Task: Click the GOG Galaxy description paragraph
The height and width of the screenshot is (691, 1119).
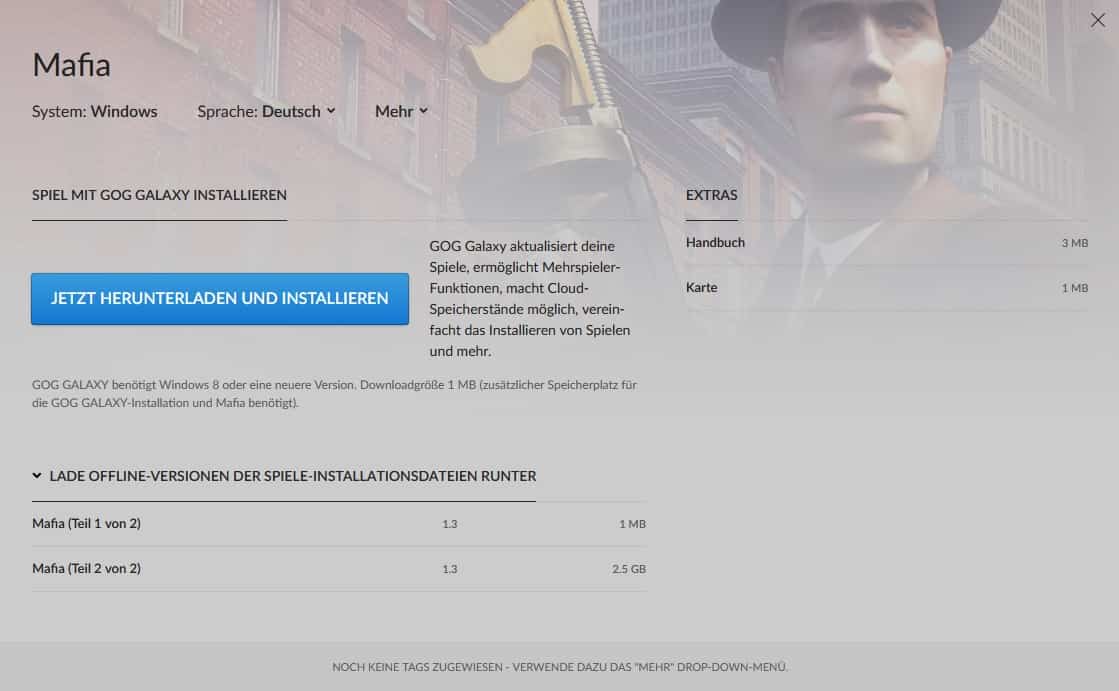Action: (530, 298)
